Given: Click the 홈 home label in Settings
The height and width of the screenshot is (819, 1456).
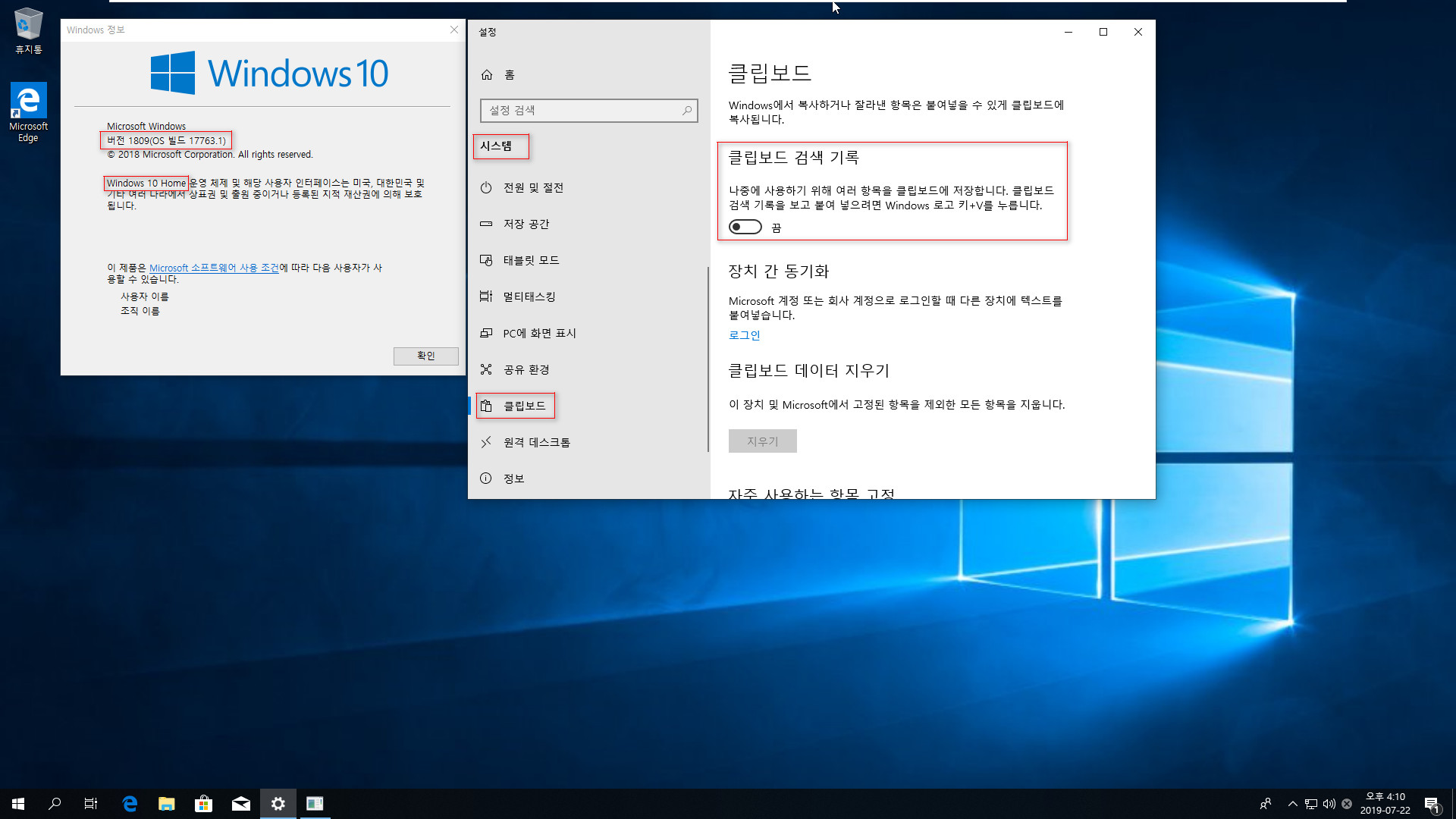Looking at the screenshot, I should click(x=510, y=74).
